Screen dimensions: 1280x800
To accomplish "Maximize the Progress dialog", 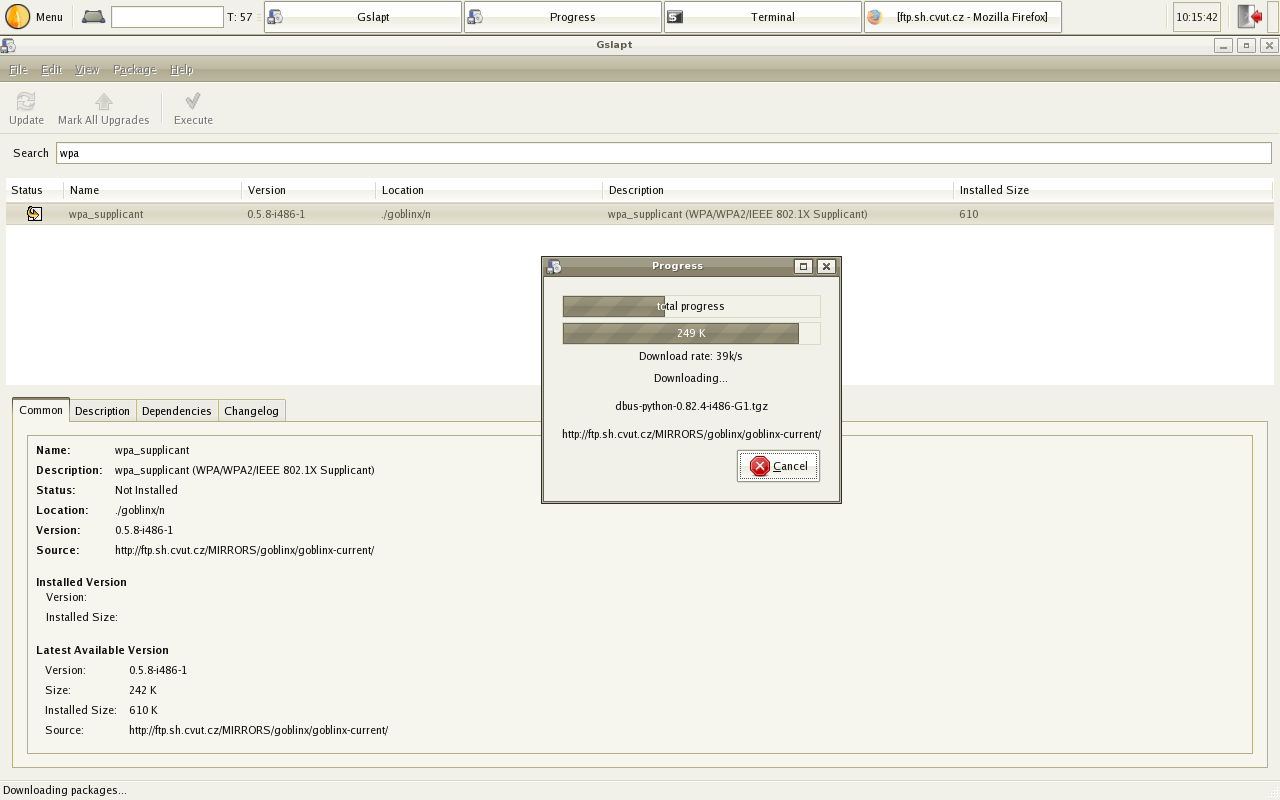I will (x=803, y=266).
